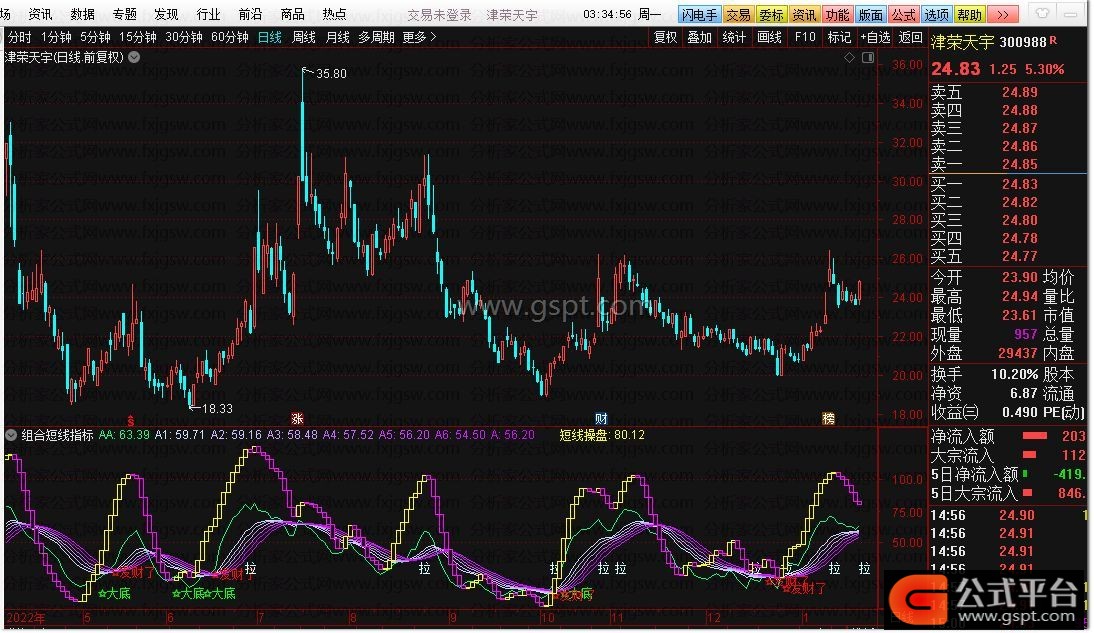Open the 复权 adjustment option
Viewport: 1094px width, 633px height.
point(666,37)
